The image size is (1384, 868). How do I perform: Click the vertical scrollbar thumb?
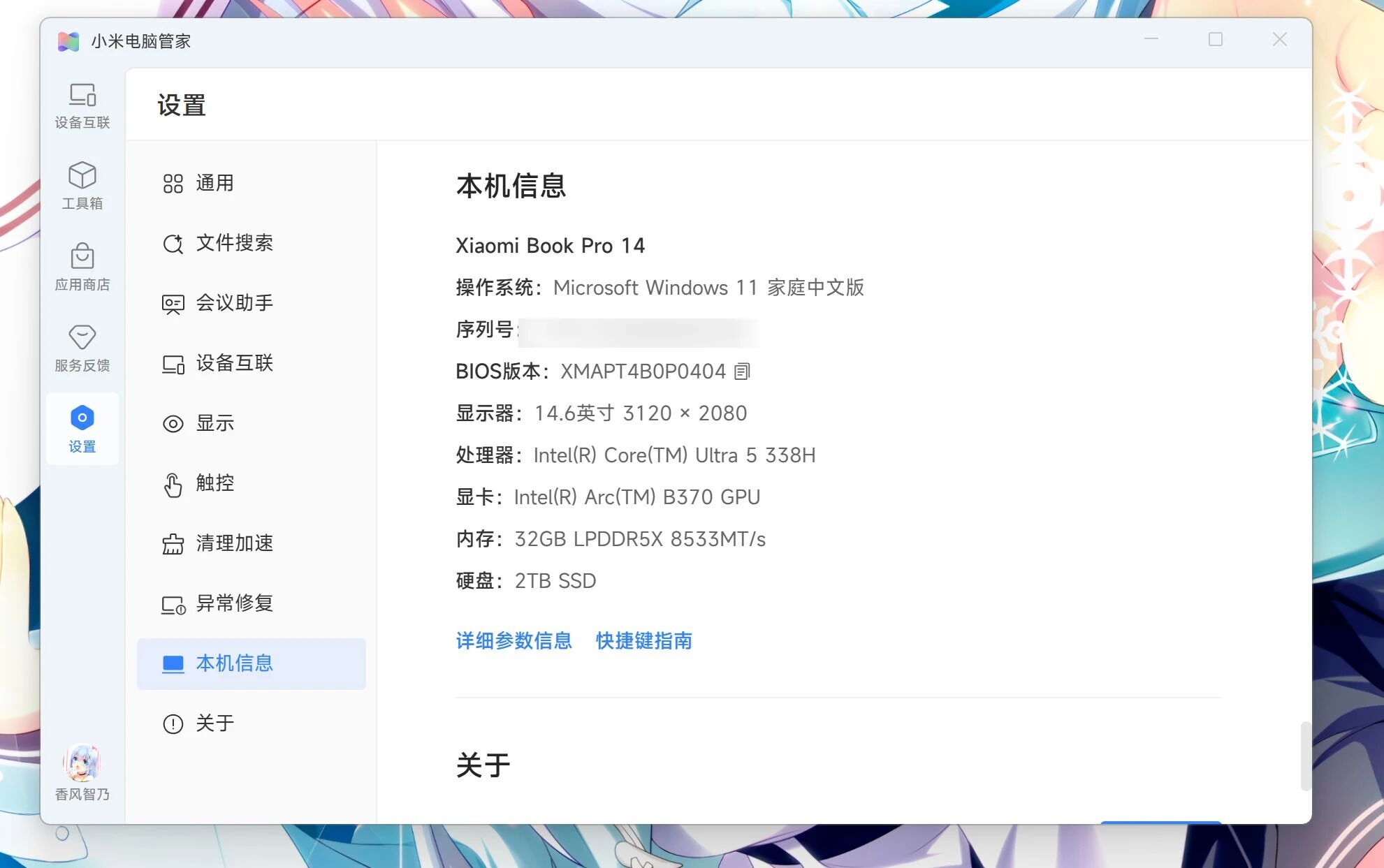(x=1304, y=756)
